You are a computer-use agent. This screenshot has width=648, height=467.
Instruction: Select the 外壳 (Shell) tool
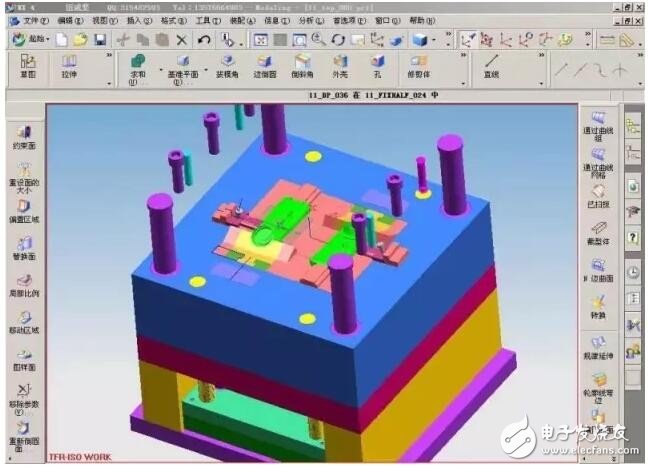339,66
